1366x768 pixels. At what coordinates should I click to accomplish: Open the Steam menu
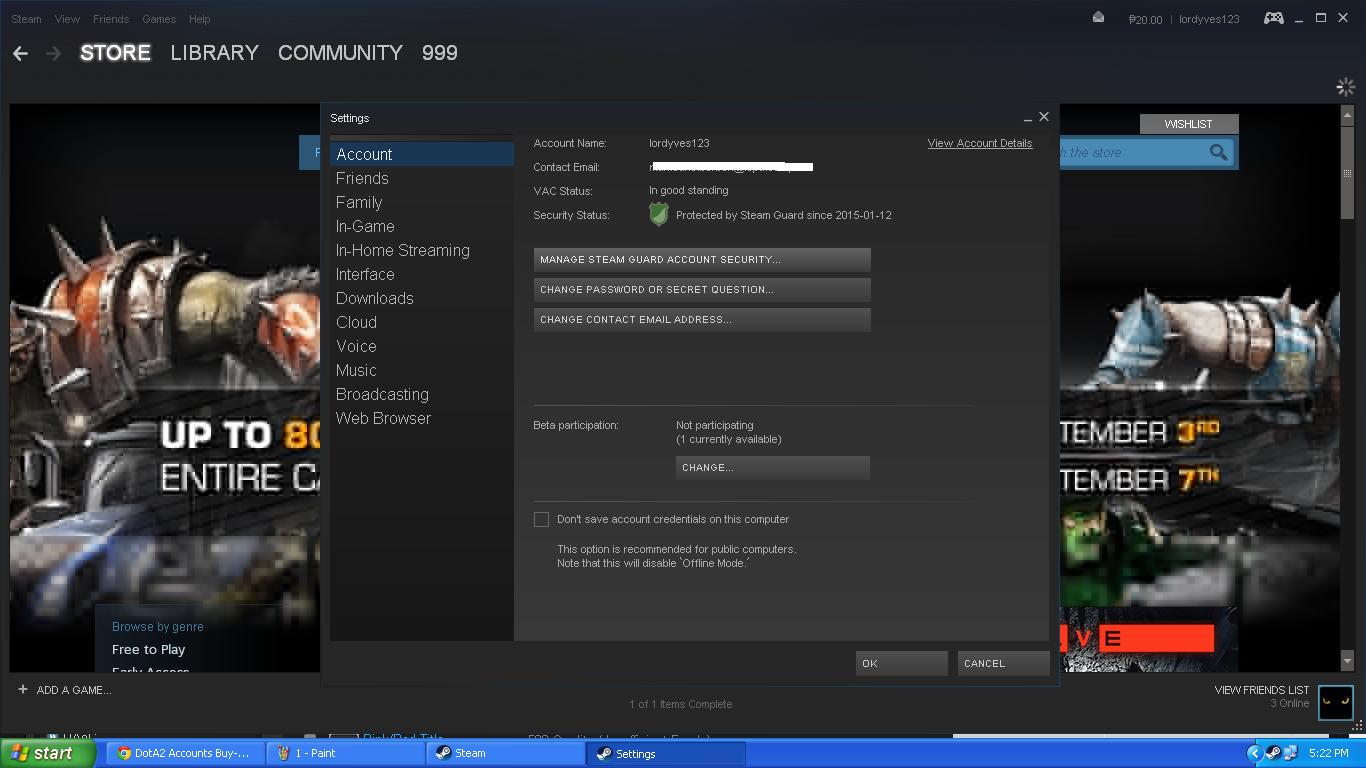click(26, 19)
